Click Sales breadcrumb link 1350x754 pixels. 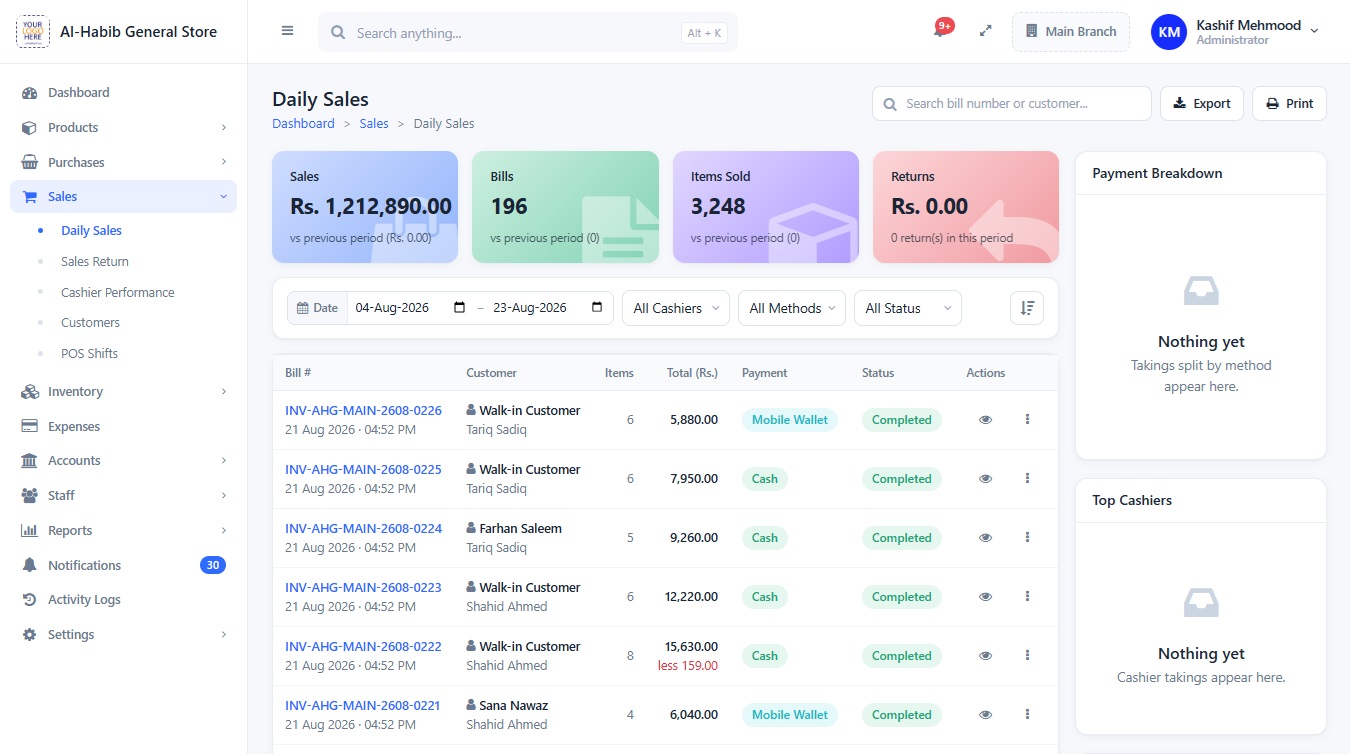[x=374, y=124]
